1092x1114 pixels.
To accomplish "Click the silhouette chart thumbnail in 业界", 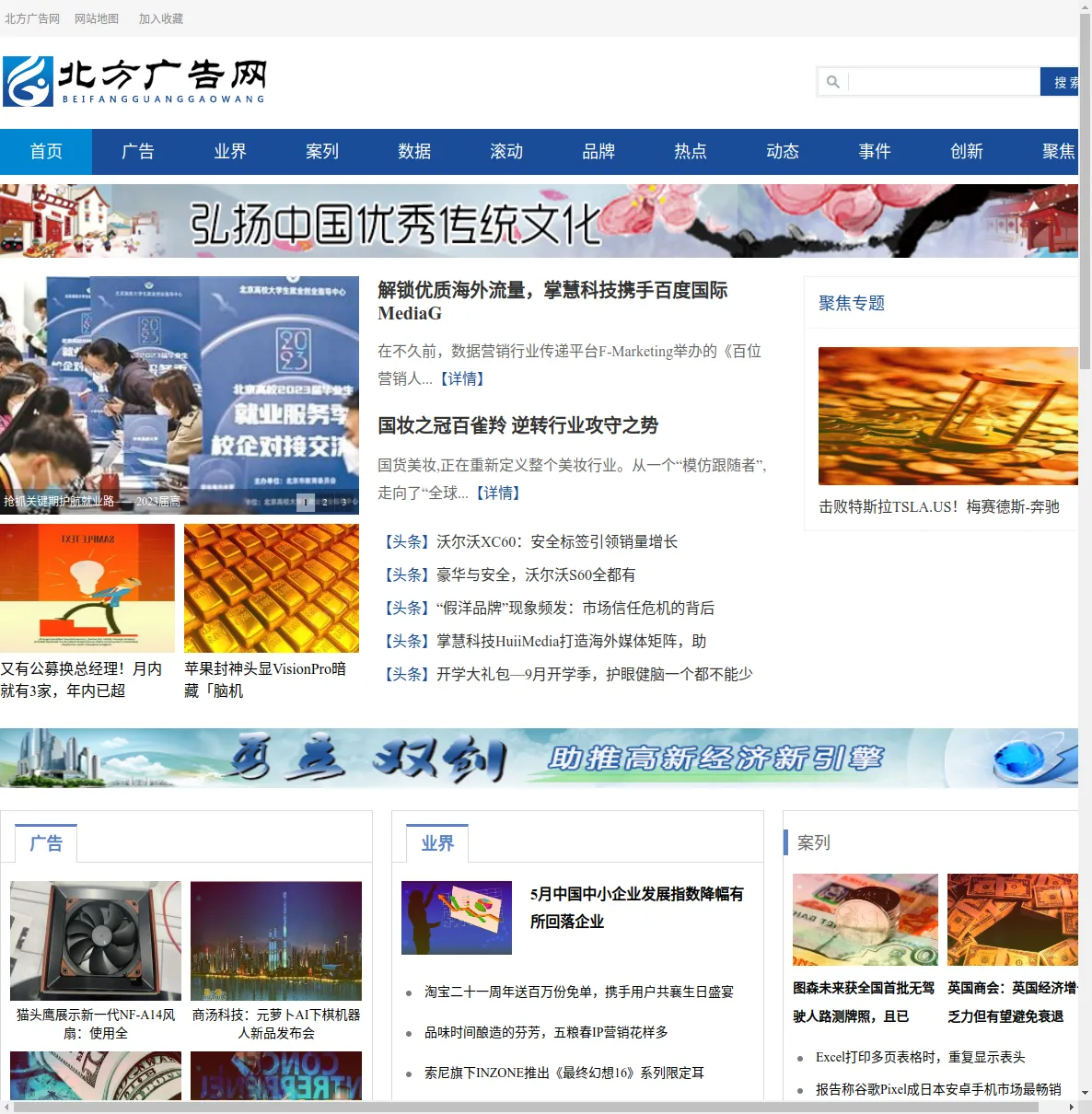I will click(457, 918).
